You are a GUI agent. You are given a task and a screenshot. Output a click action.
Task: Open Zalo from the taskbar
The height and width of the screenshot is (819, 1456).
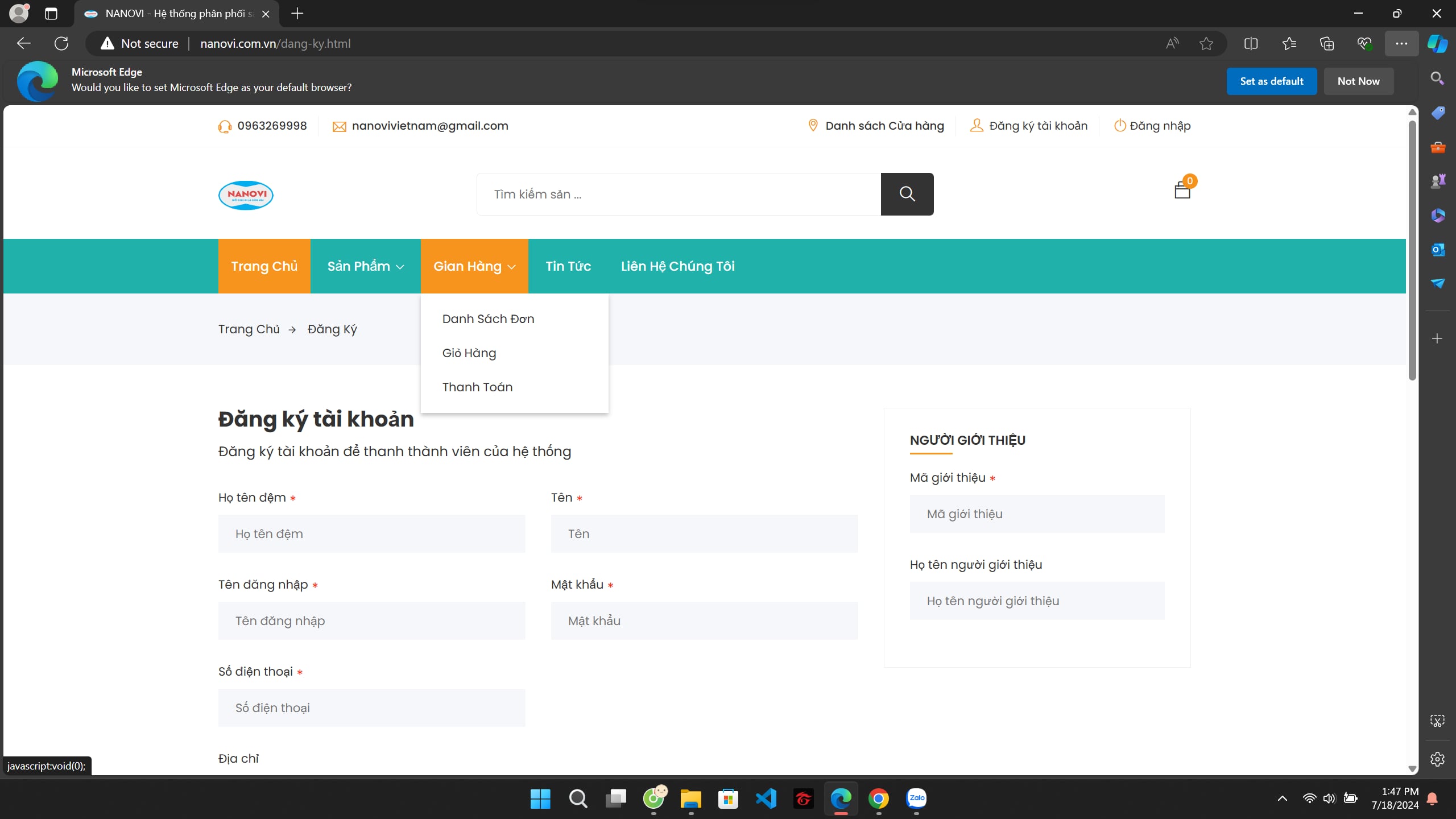pos(916,799)
